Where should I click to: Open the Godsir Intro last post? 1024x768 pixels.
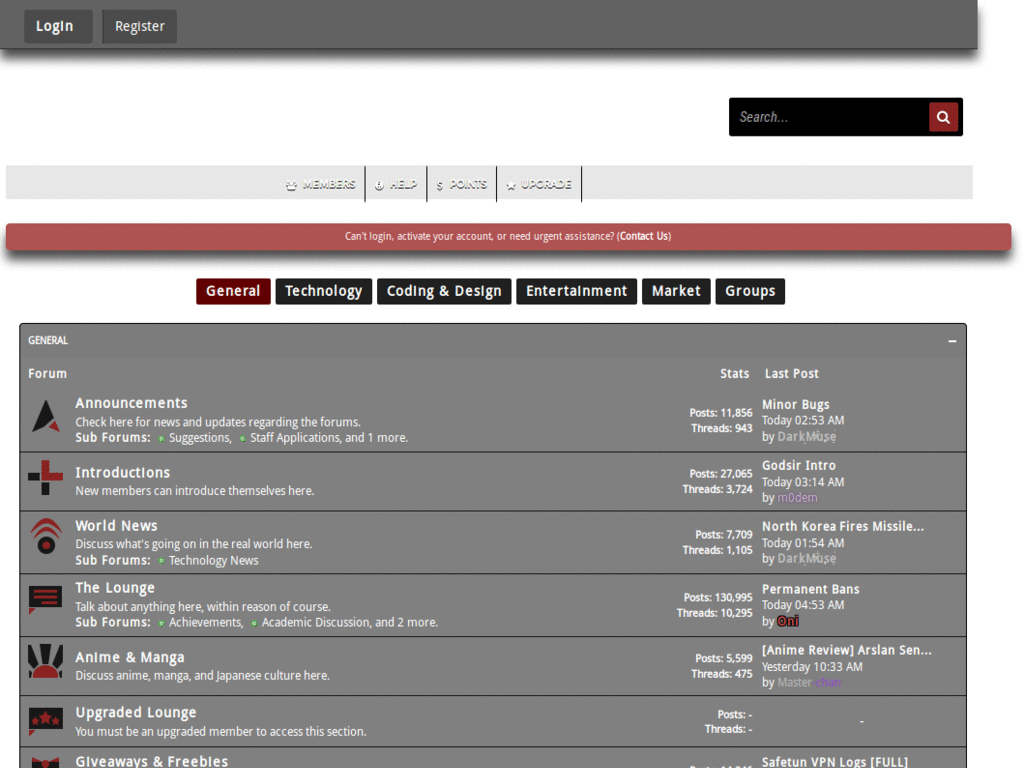(x=799, y=466)
